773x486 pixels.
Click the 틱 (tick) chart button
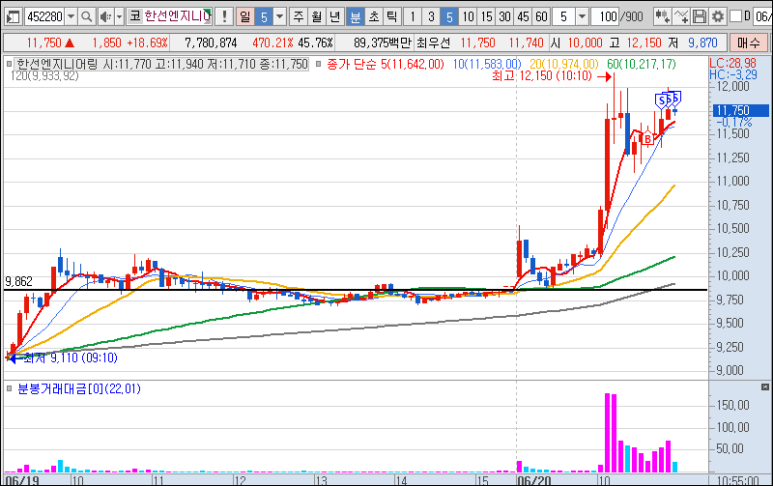[391, 17]
